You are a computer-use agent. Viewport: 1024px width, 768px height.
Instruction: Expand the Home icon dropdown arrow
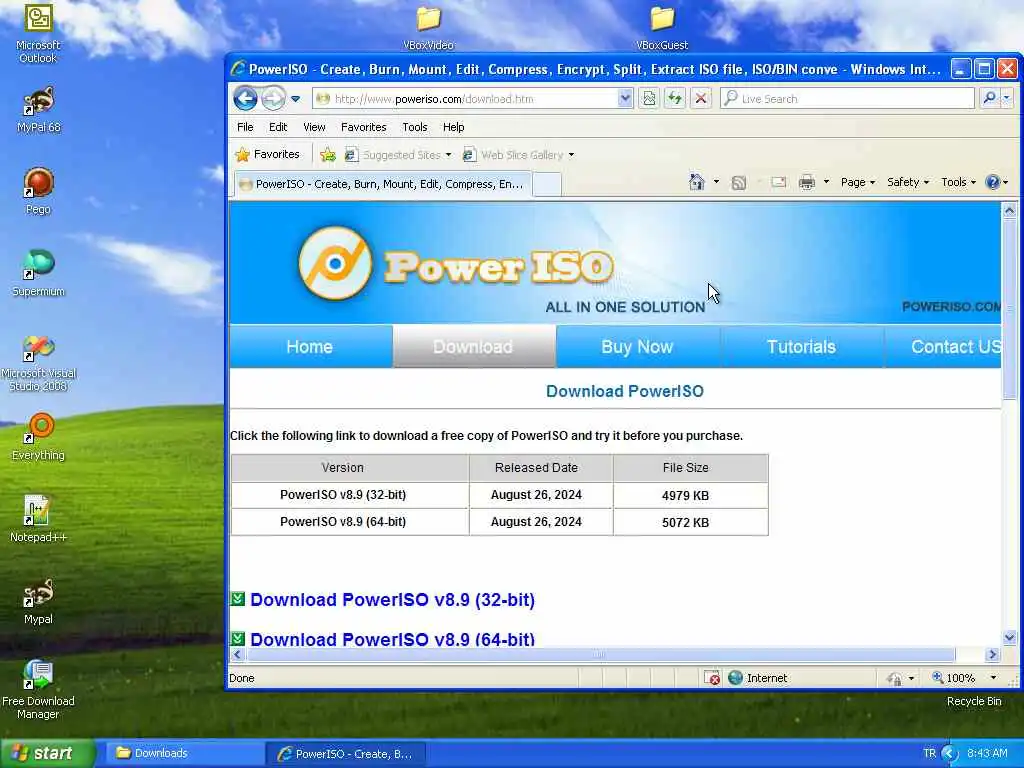point(716,182)
